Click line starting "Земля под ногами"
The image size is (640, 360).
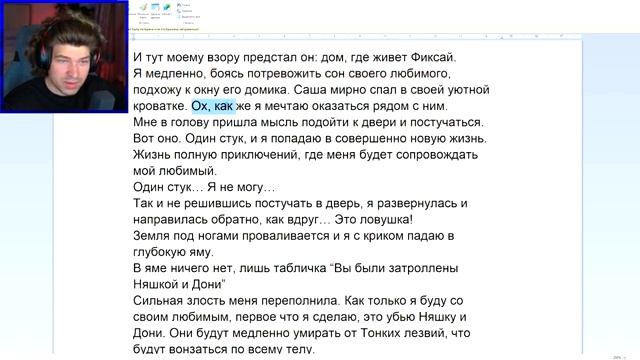click(x=293, y=236)
